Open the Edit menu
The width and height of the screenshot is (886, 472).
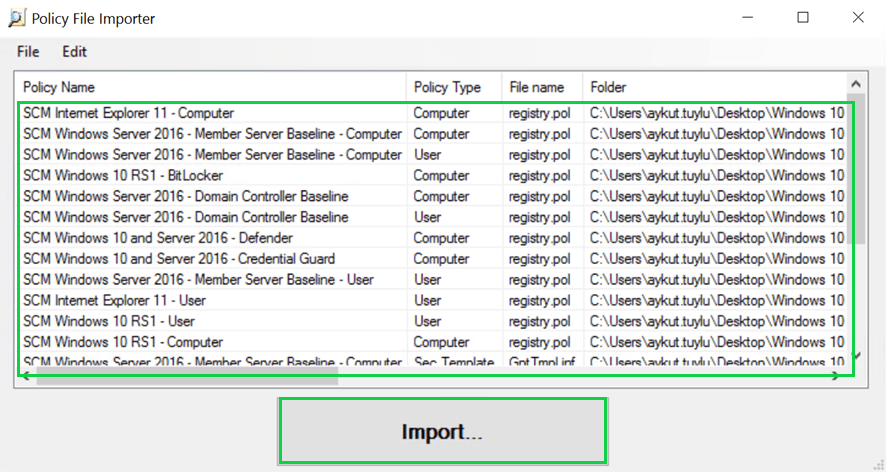click(x=74, y=52)
